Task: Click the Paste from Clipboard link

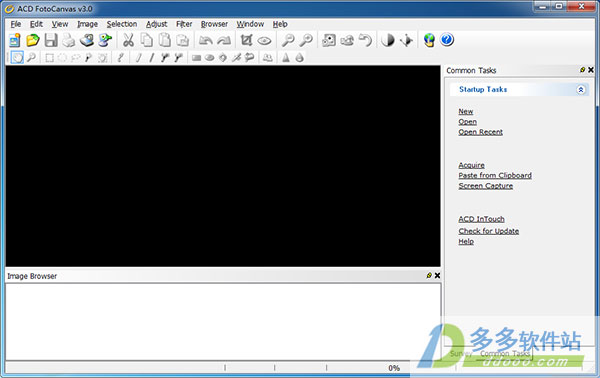Action: coord(495,176)
